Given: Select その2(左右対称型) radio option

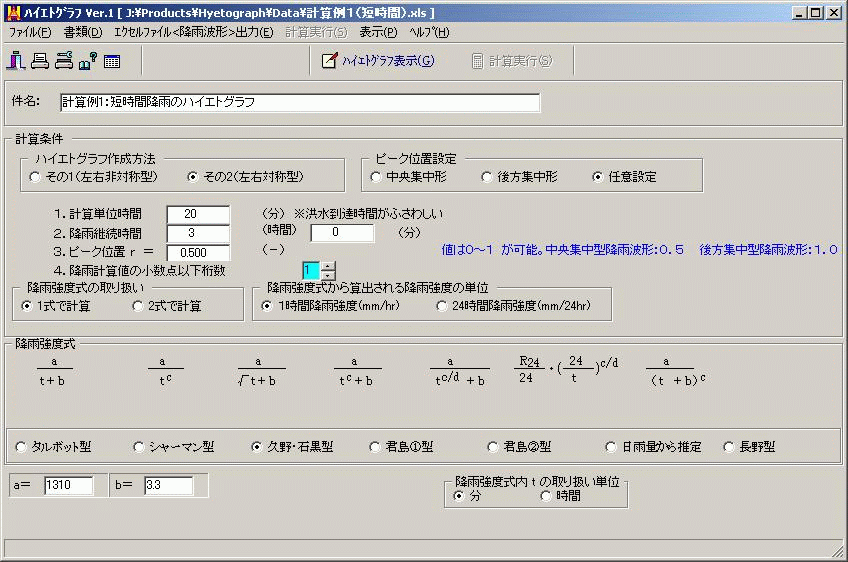Looking at the screenshot, I should click(x=246, y=177).
